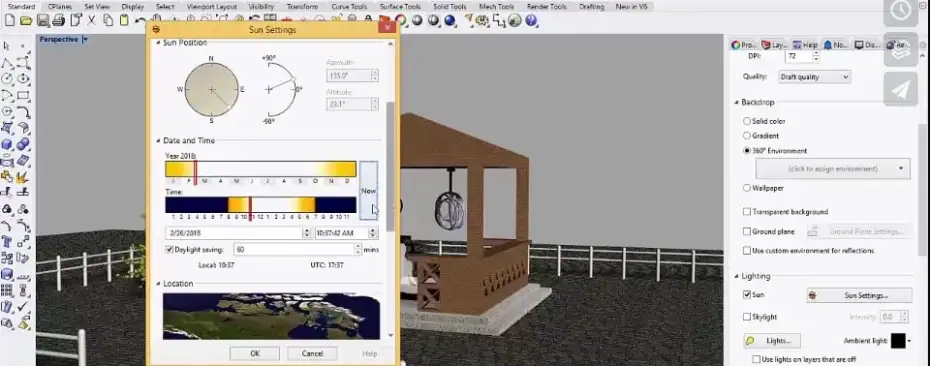930x366 pixels.
Task: Collapse the Backdrop section
Action: coord(737,103)
